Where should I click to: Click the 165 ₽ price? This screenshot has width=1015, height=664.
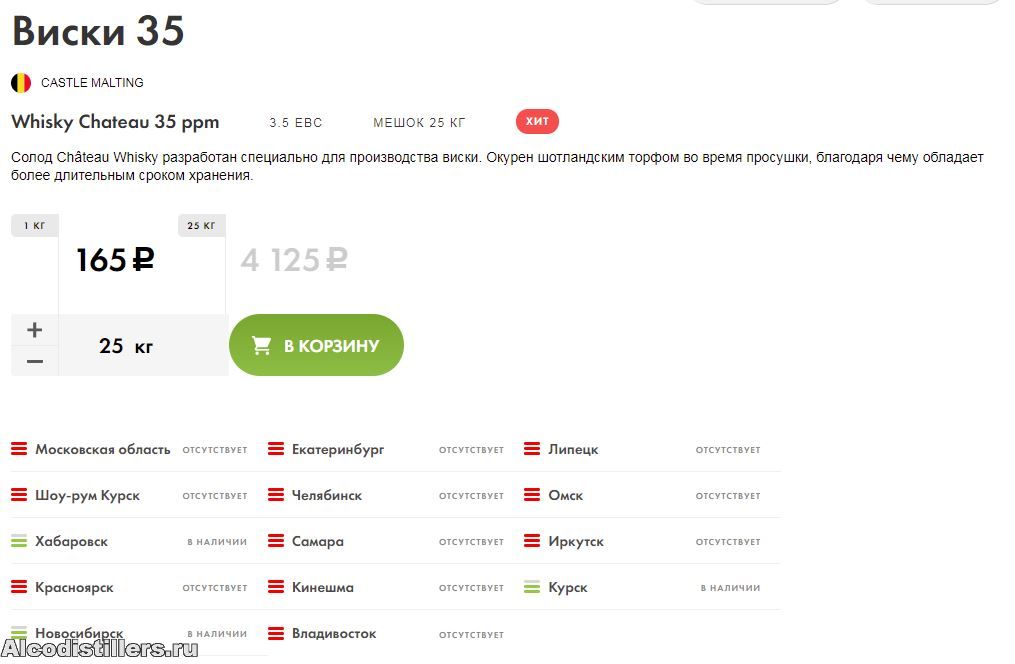click(x=115, y=260)
